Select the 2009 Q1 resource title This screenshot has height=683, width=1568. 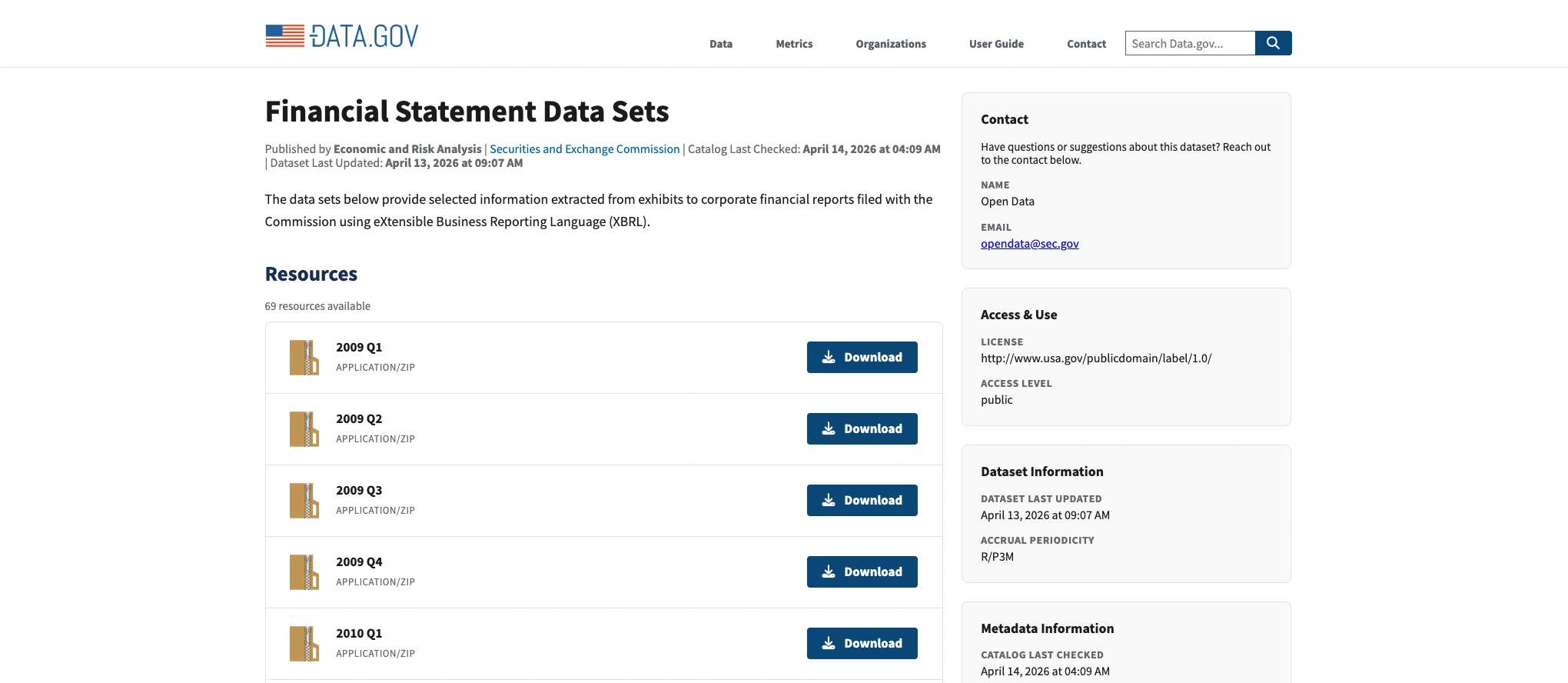(359, 348)
